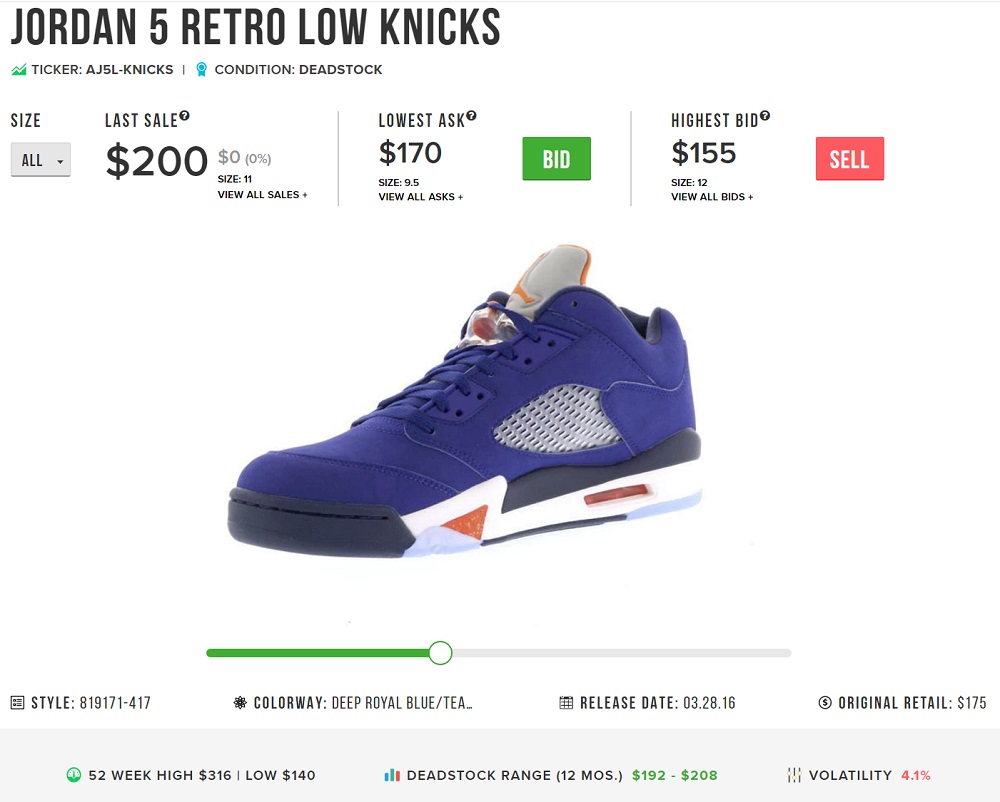Image resolution: width=1000 pixels, height=802 pixels.
Task: Expand the View All Asks list
Action: [x=420, y=198]
